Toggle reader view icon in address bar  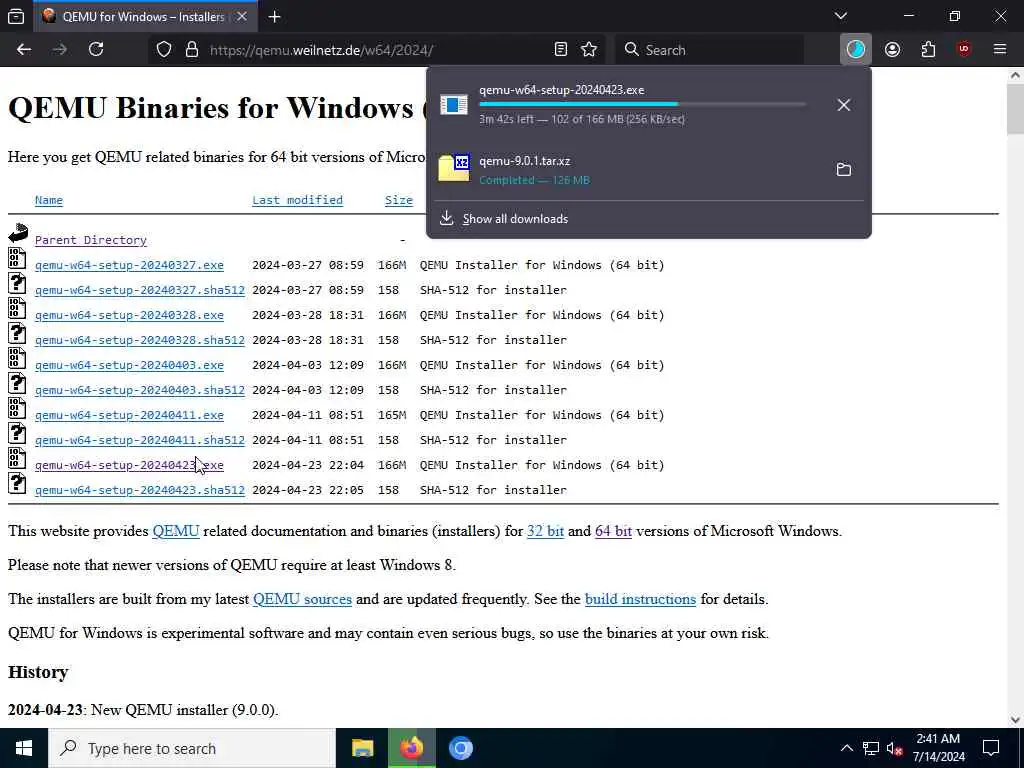click(560, 50)
